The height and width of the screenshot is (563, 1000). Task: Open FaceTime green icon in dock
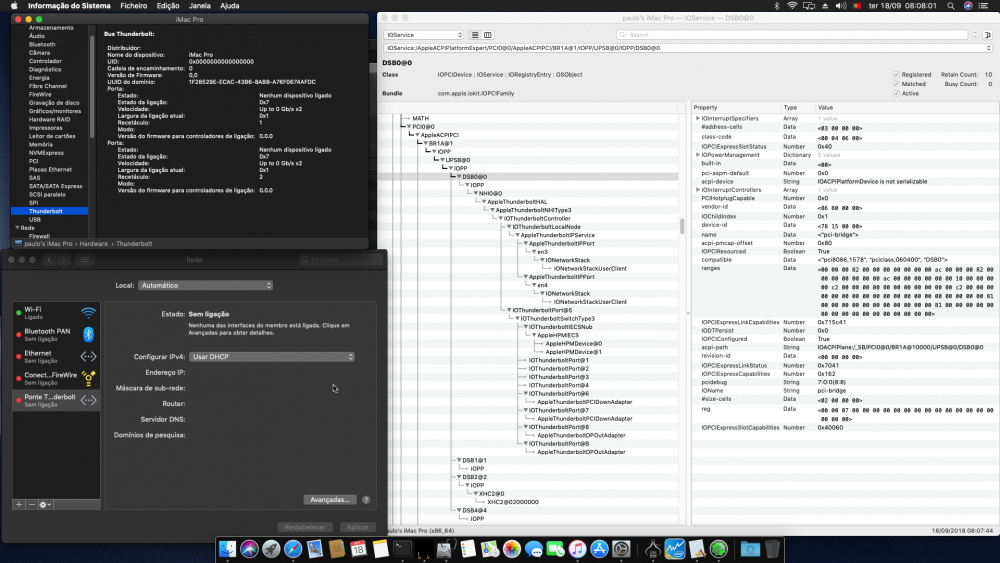click(555, 549)
